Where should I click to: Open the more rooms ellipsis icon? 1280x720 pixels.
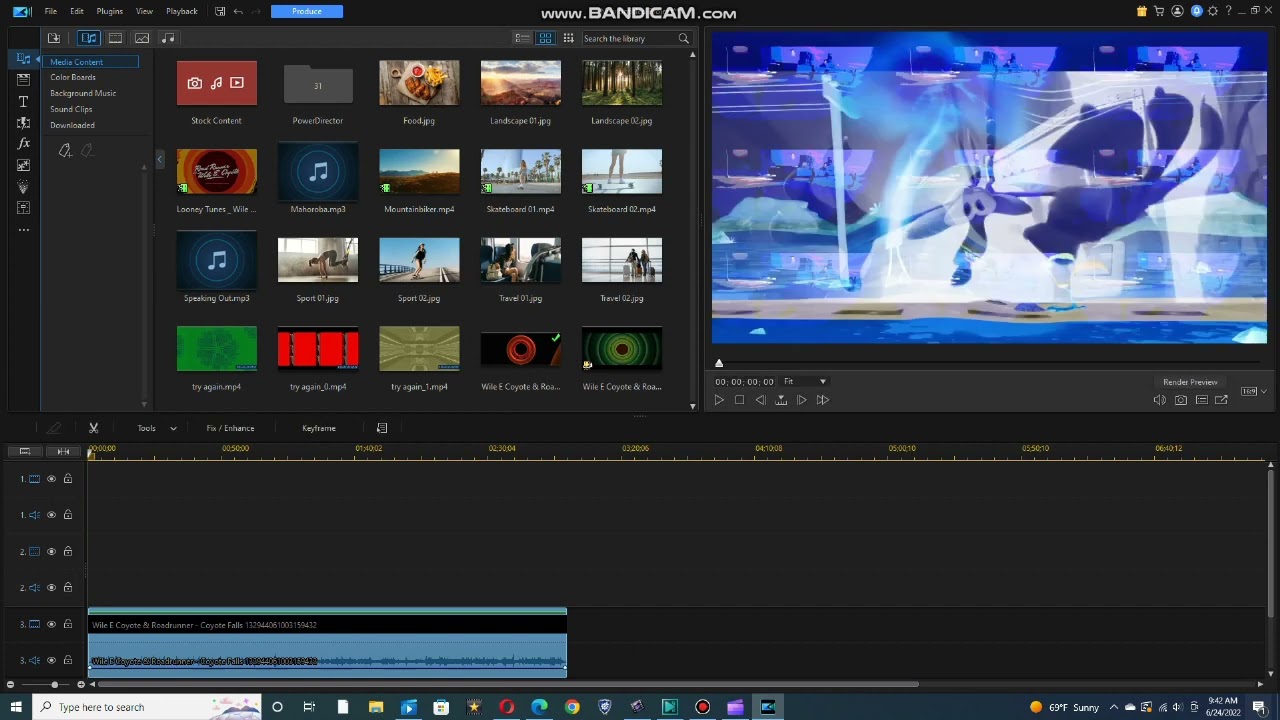click(x=23, y=230)
